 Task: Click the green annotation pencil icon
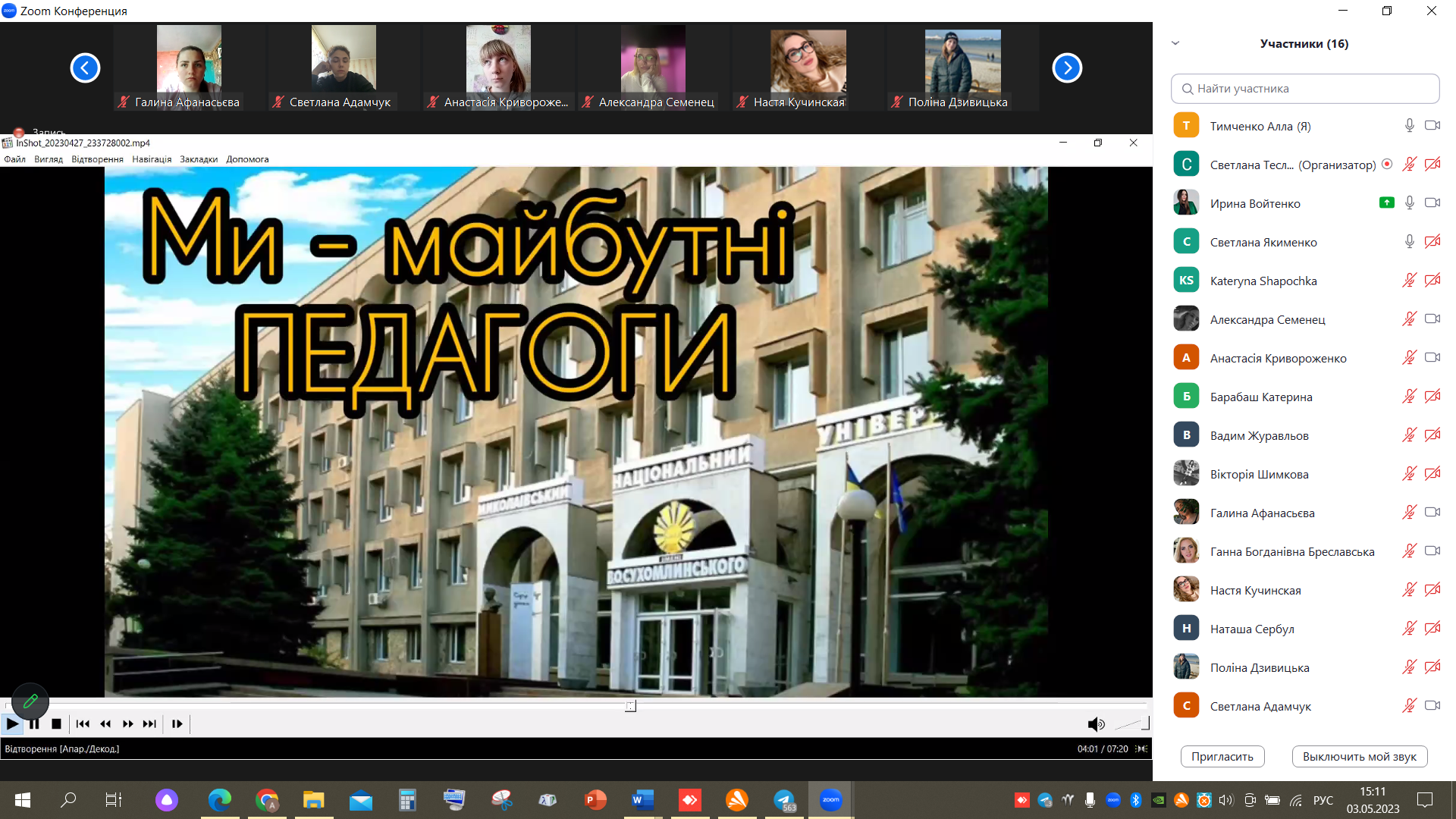pyautogui.click(x=30, y=701)
